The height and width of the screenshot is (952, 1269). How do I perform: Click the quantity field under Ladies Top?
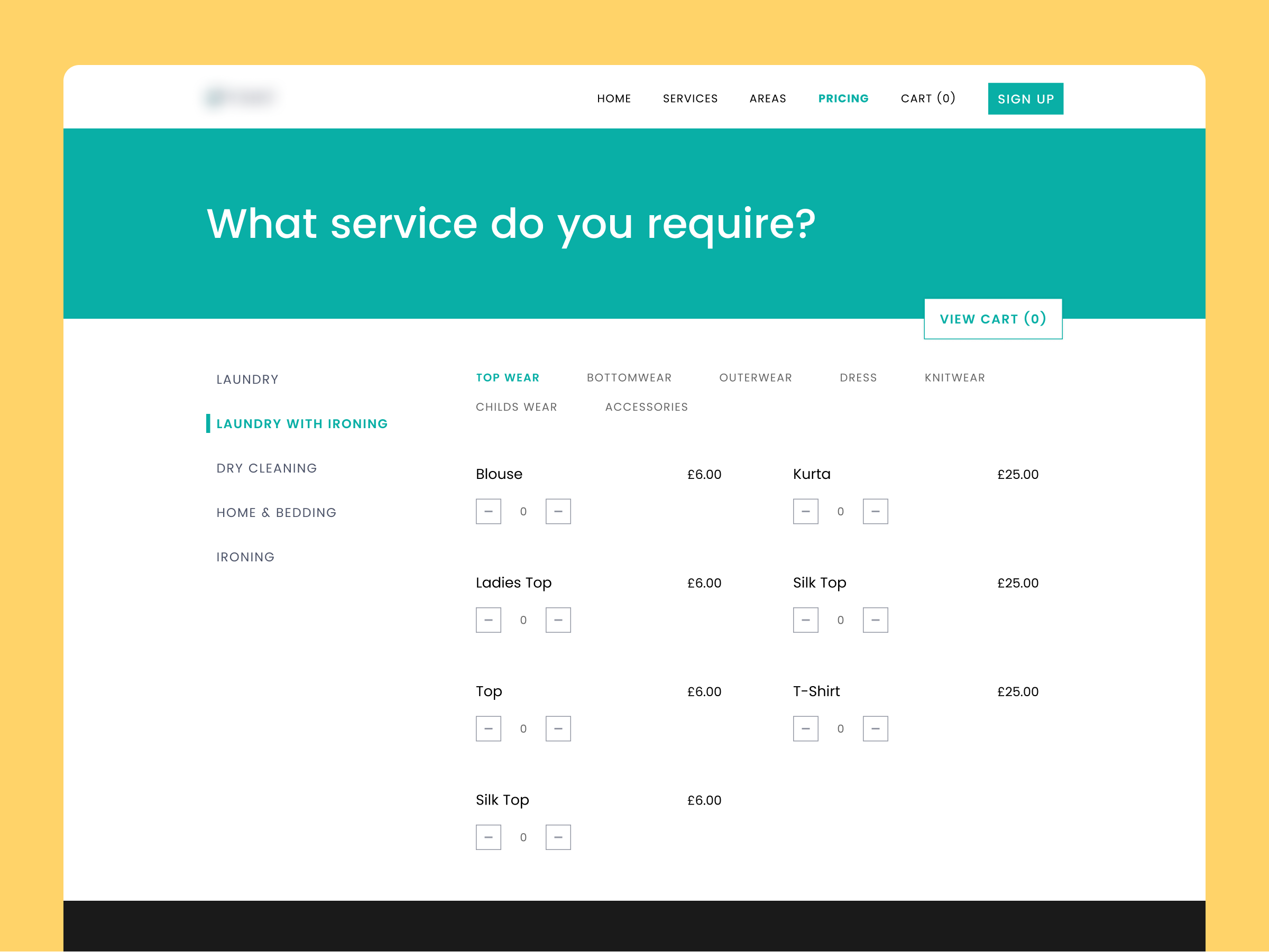(522, 620)
